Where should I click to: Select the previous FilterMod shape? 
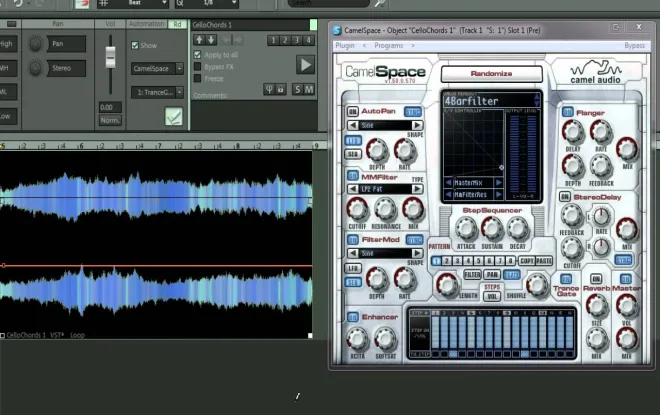pyautogui.click(x=353, y=253)
